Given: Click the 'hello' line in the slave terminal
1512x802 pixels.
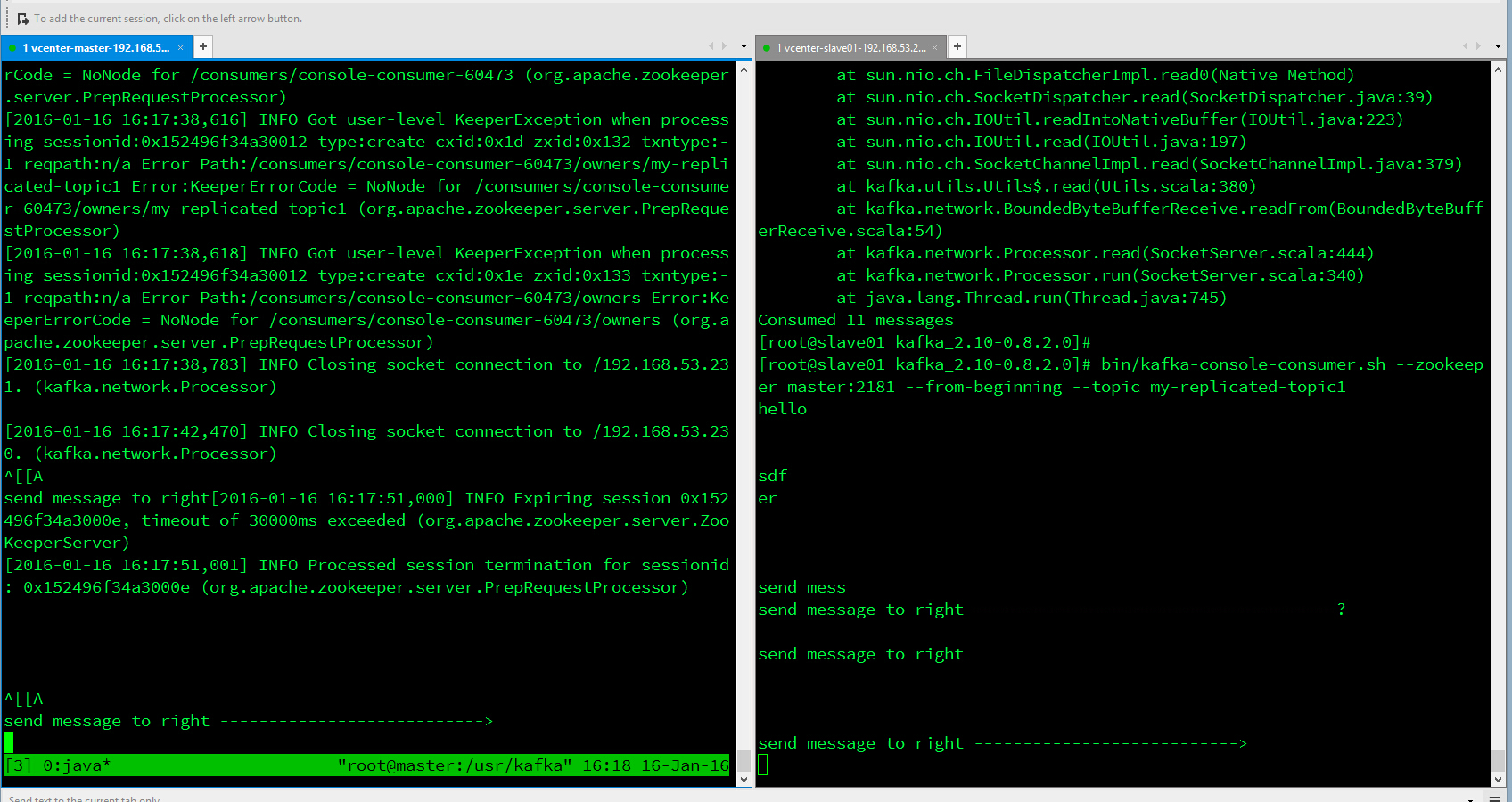Looking at the screenshot, I should click(x=783, y=409).
